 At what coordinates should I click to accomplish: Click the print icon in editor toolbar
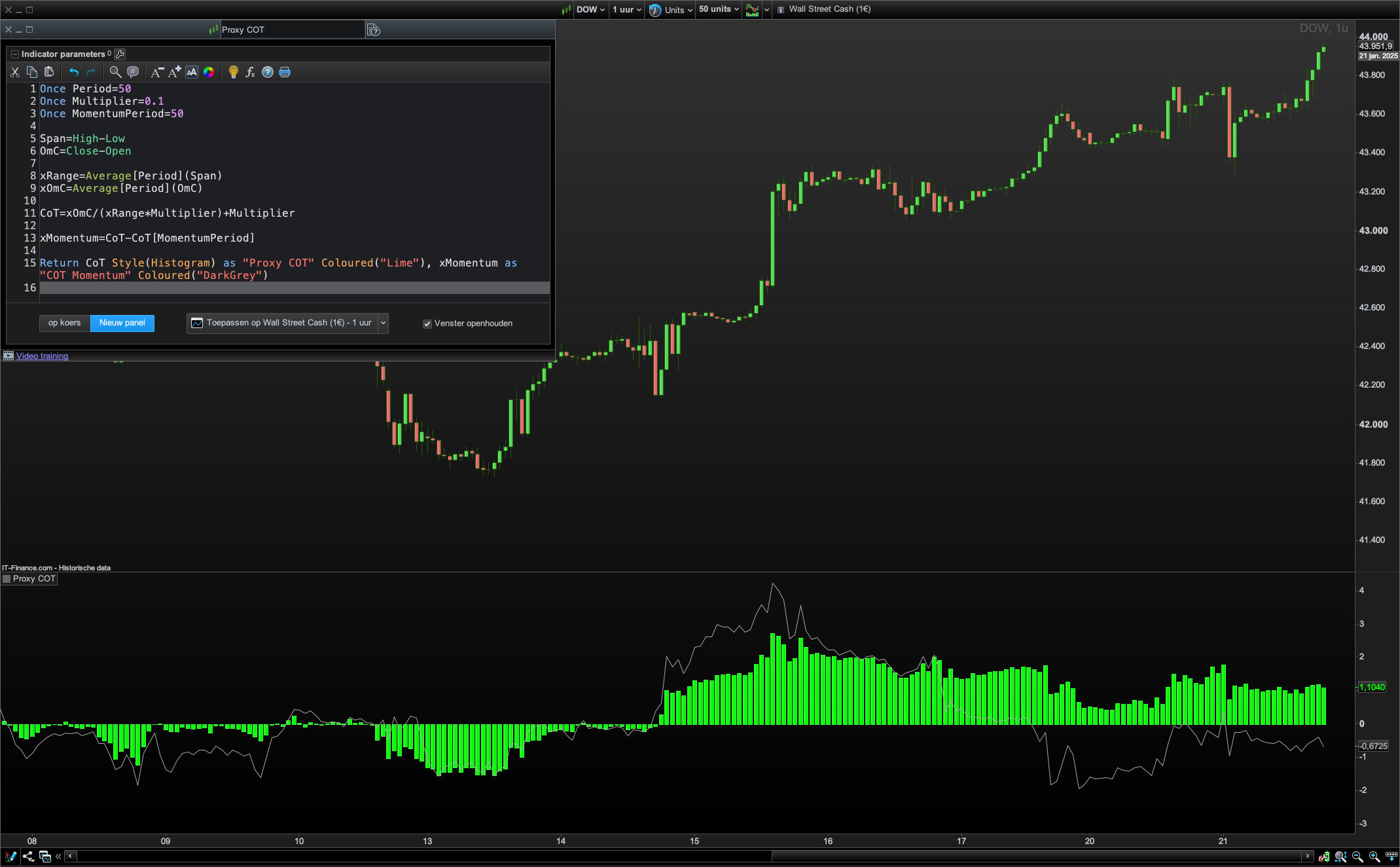[x=285, y=72]
